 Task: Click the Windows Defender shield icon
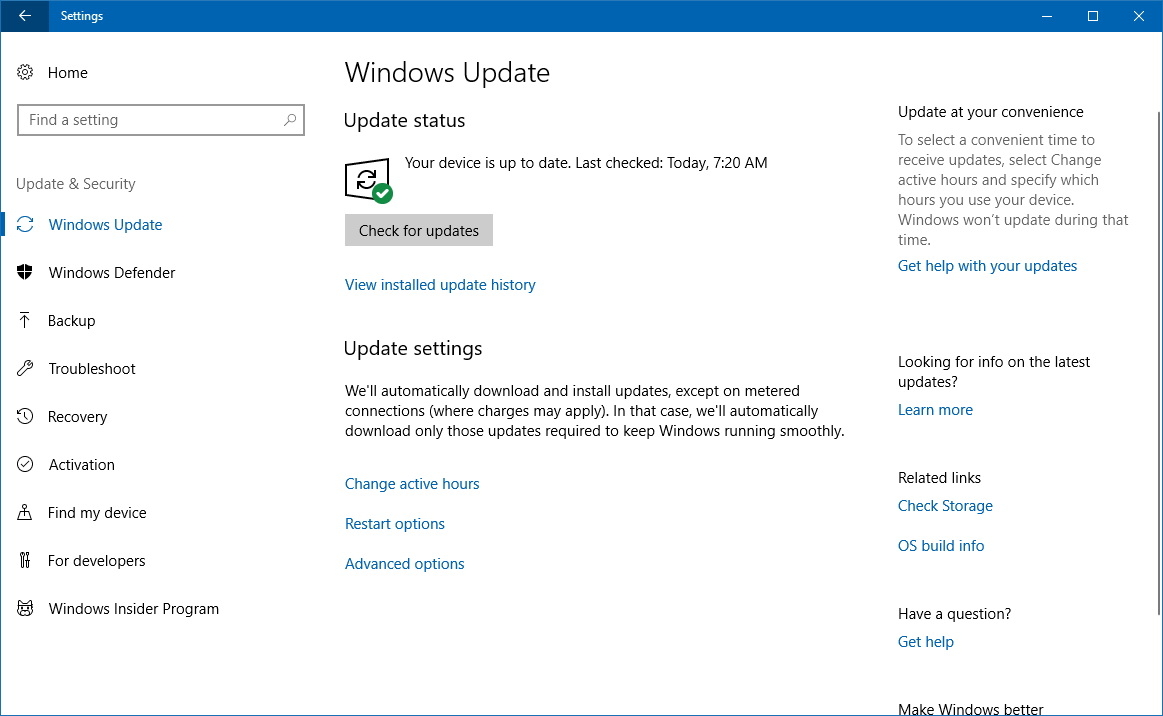pos(25,272)
